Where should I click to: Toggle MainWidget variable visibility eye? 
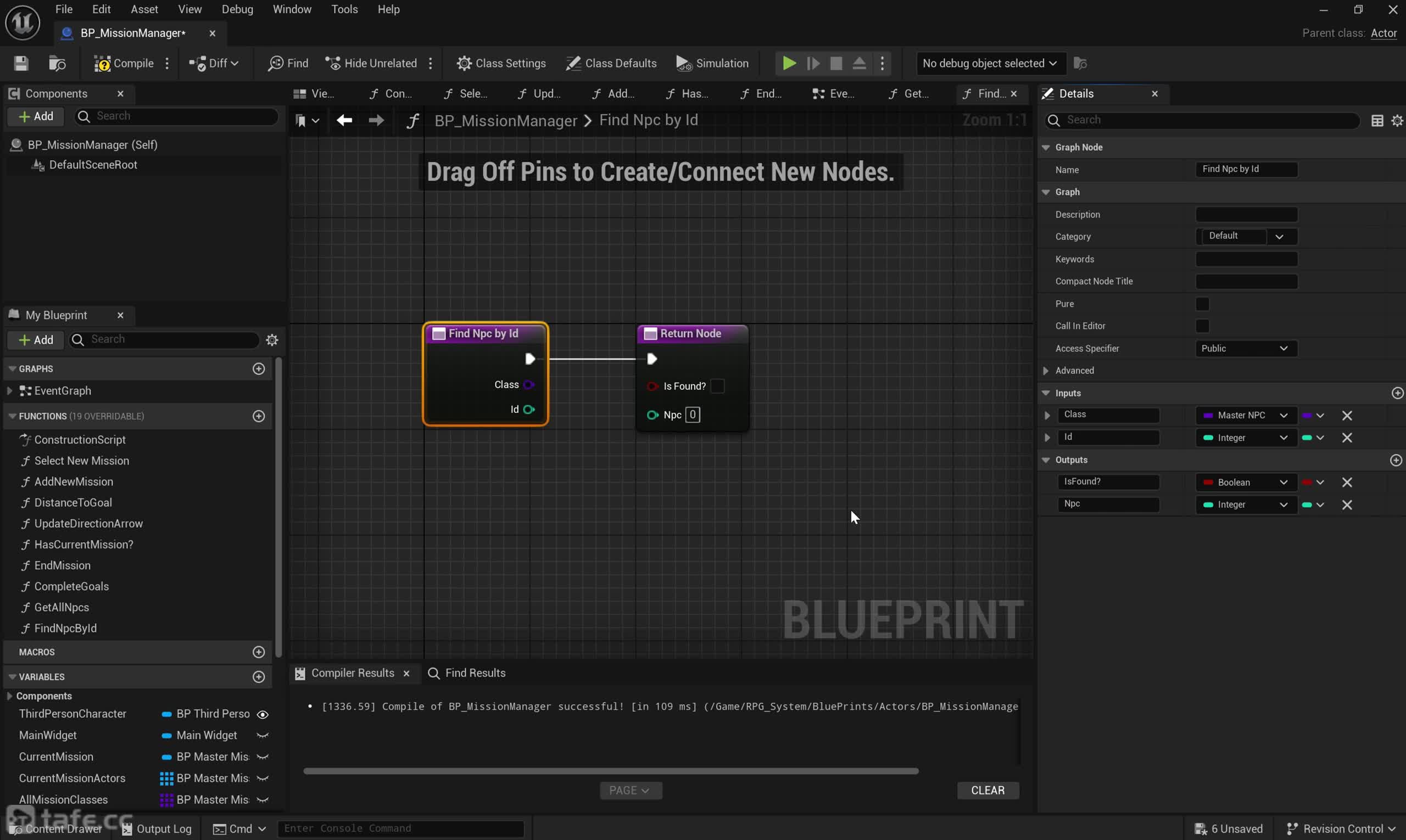[263, 736]
